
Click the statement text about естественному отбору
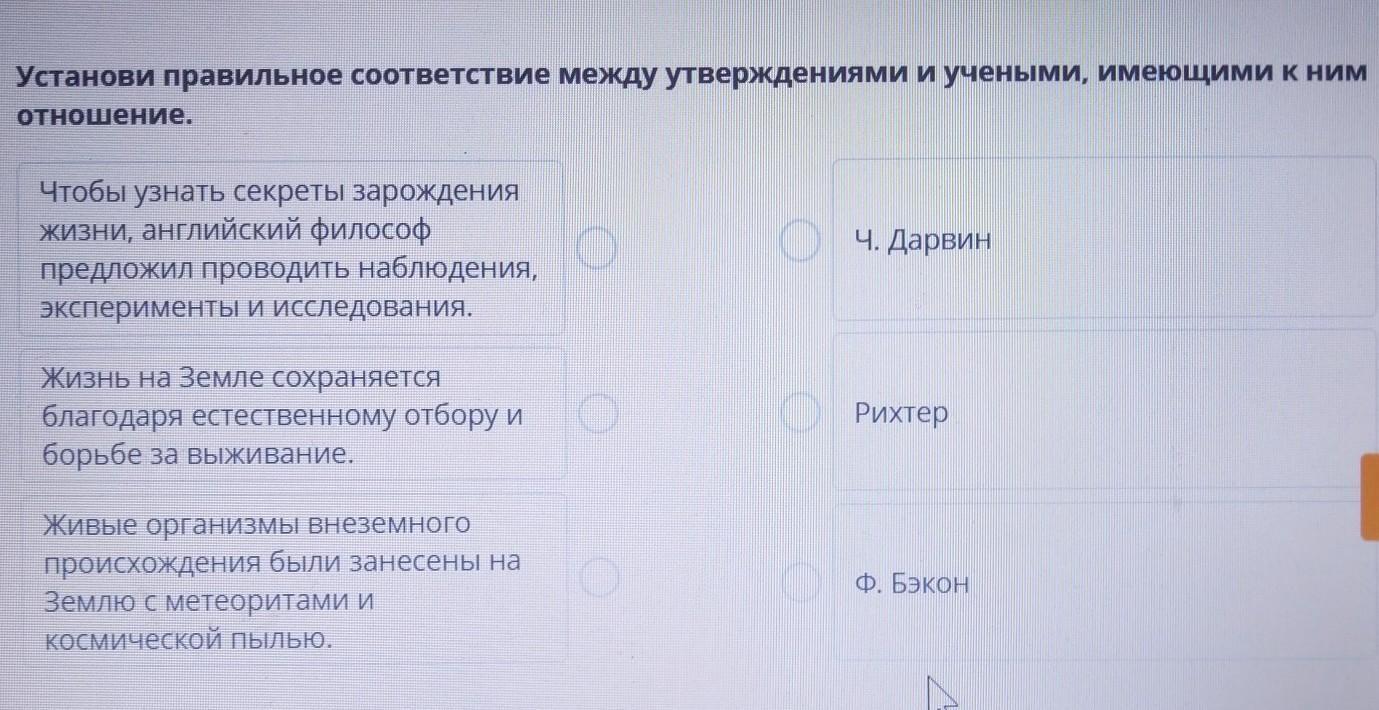point(282,415)
